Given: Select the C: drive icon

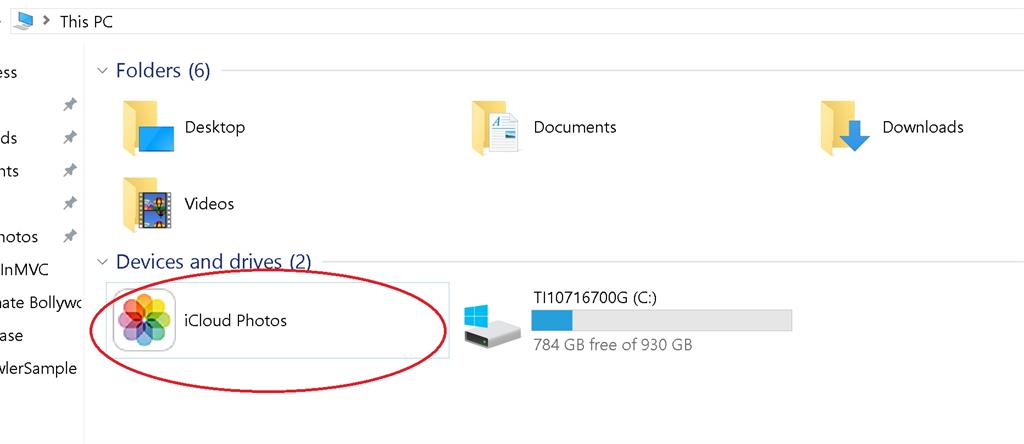Looking at the screenshot, I should coord(491,325).
